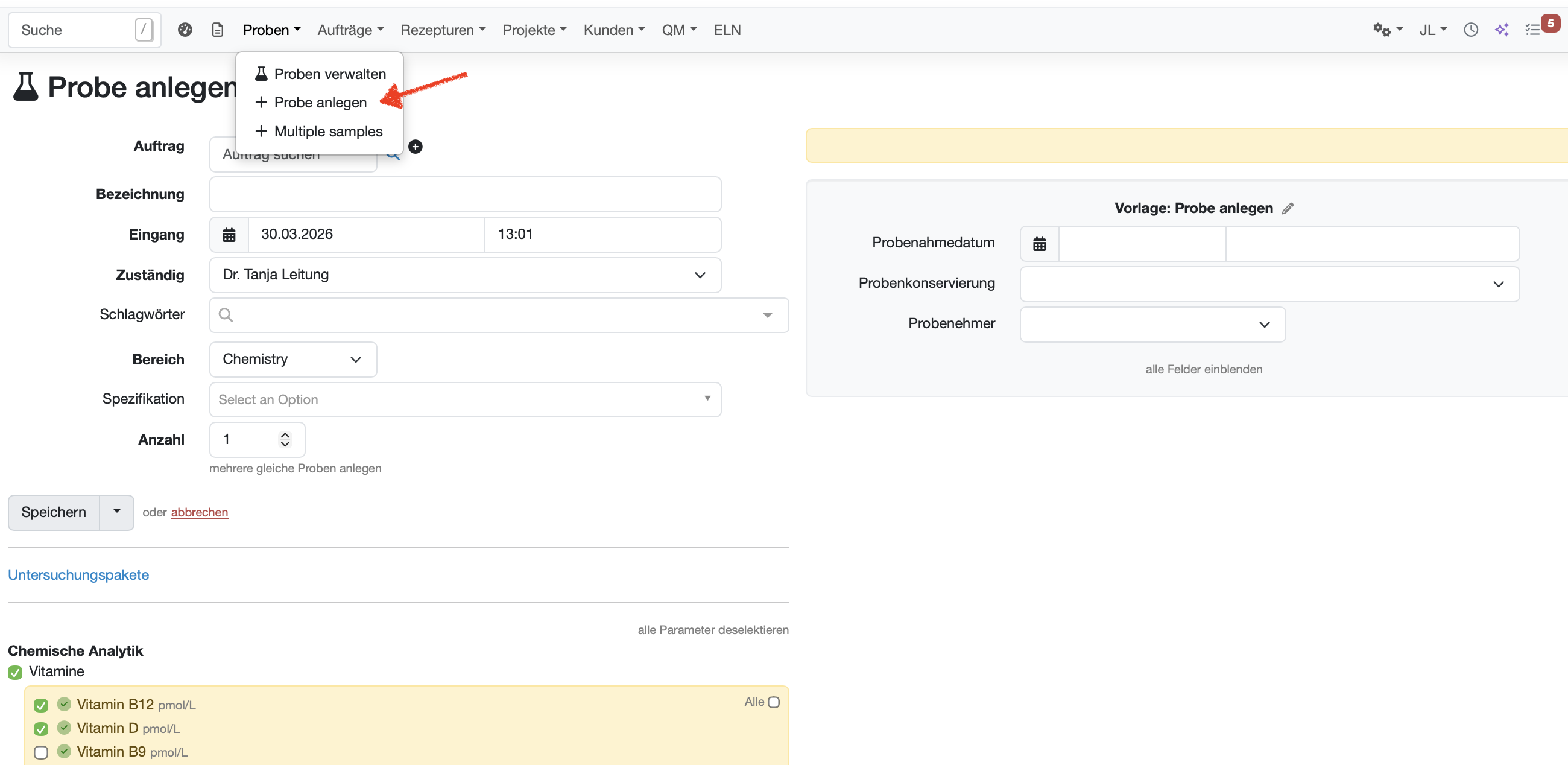Select Probe anlegen from the menu
The image size is (1568, 765).
[320, 103]
